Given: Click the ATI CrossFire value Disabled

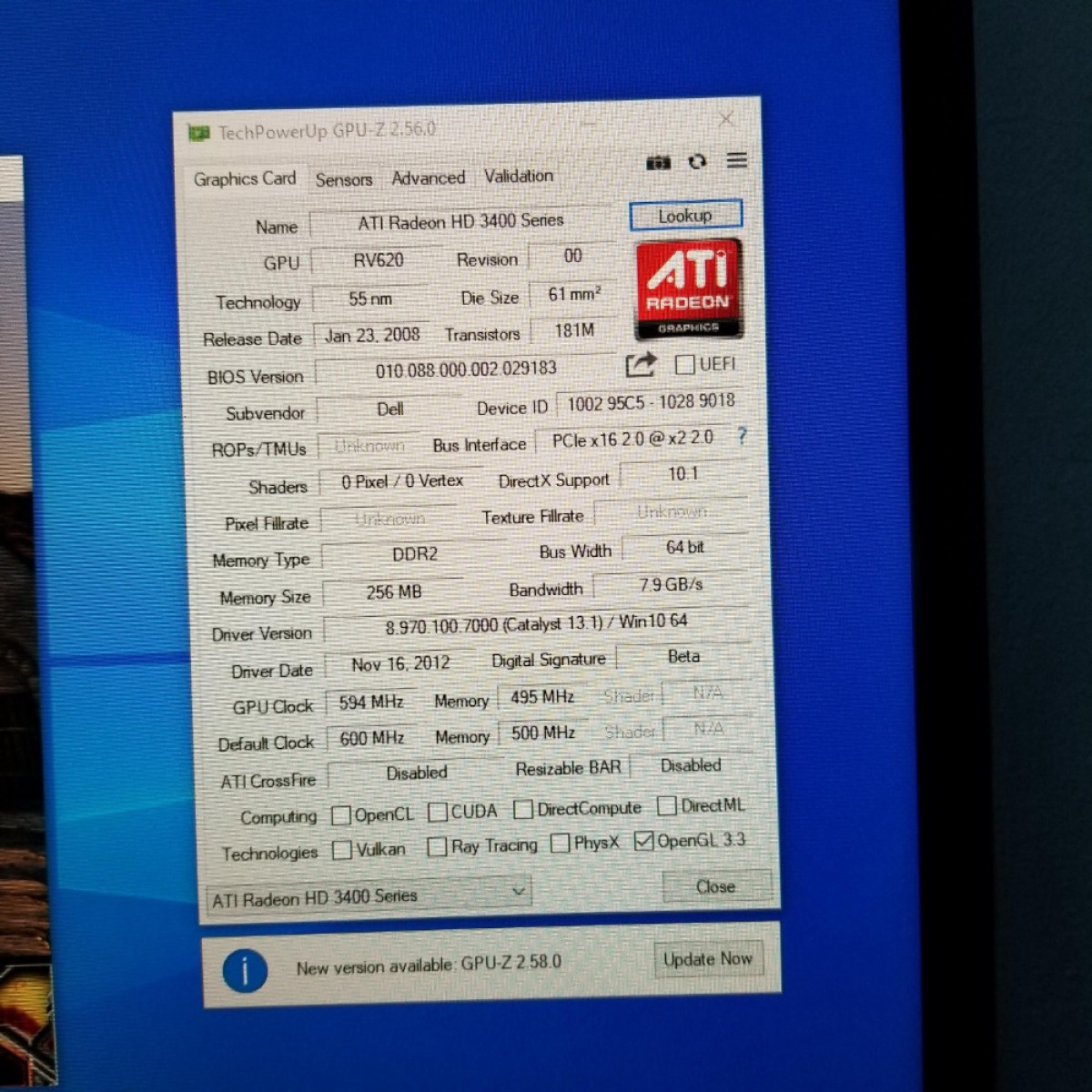Looking at the screenshot, I should pos(416,773).
